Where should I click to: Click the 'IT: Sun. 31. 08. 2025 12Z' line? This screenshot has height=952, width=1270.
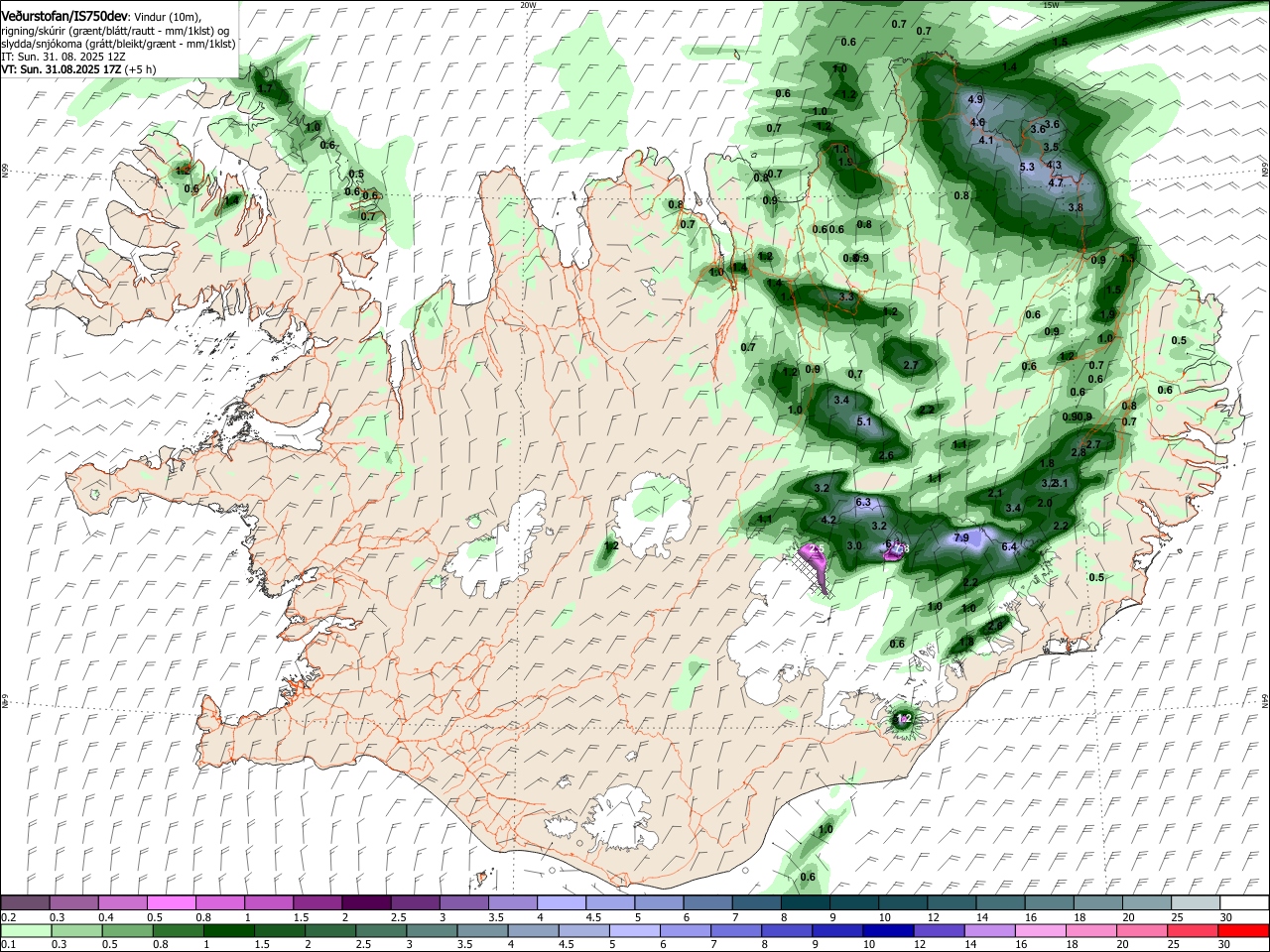click(63, 57)
